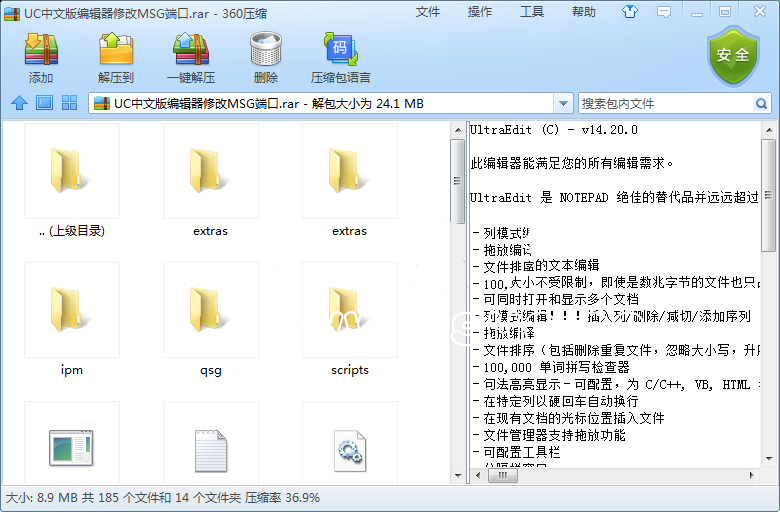780x512 pixels.
Task: Switch to list view icon
Action: [44, 103]
